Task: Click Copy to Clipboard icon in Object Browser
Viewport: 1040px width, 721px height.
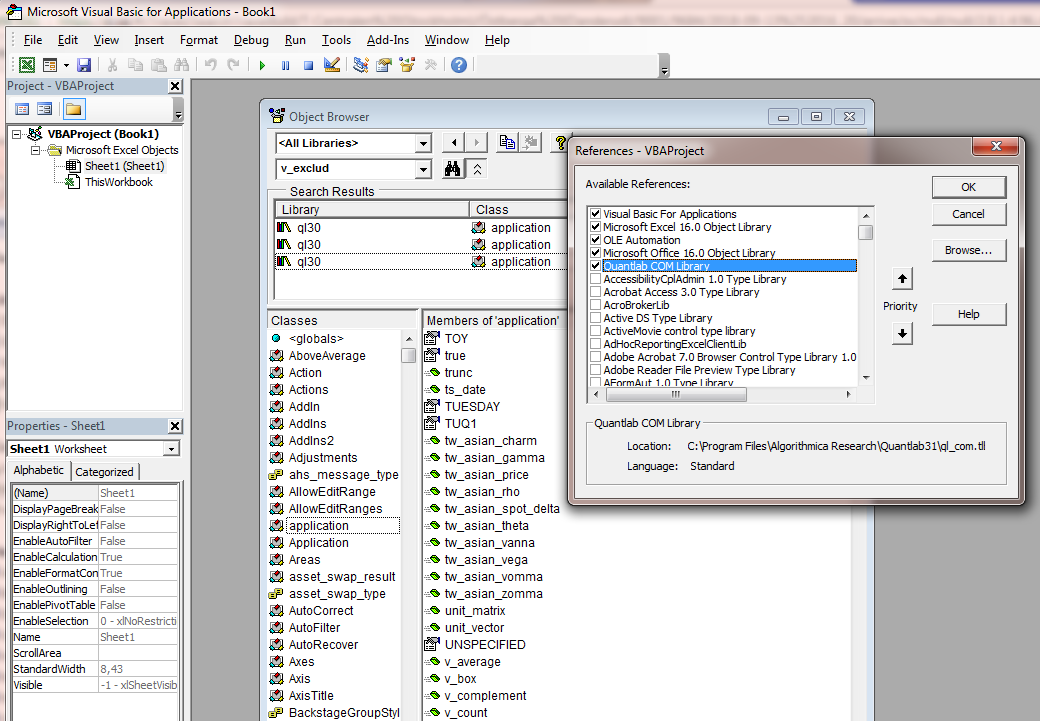Action: coord(507,143)
